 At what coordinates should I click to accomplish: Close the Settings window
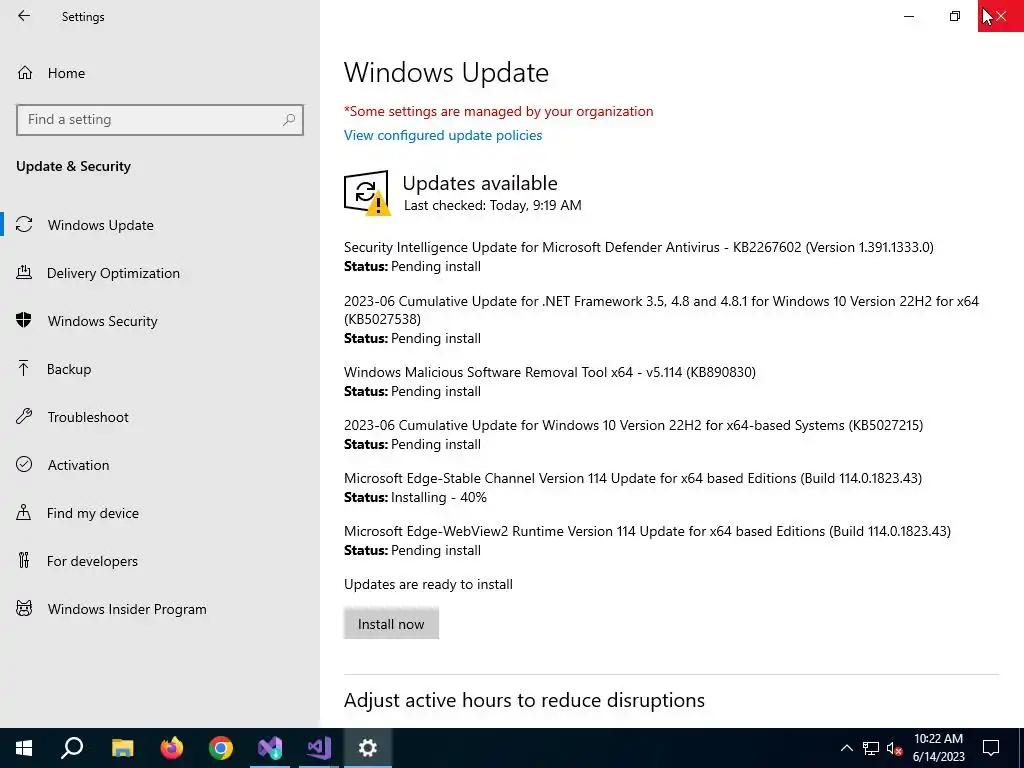(1000, 16)
